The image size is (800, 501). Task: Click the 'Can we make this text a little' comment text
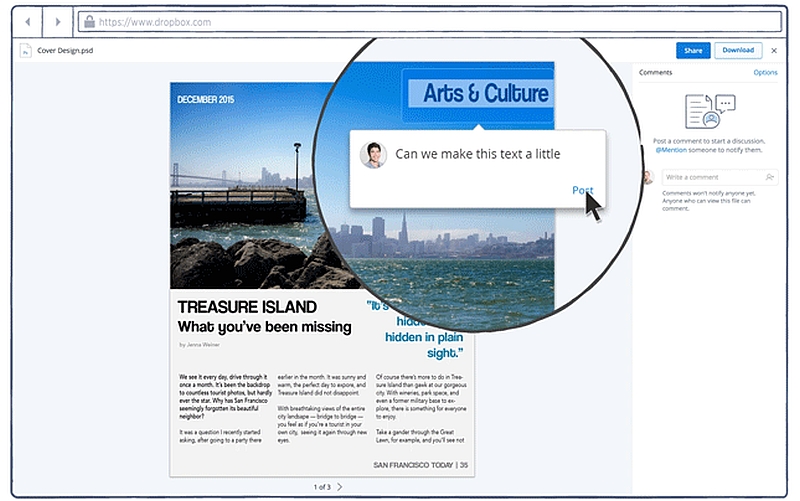pyautogui.click(x=478, y=154)
